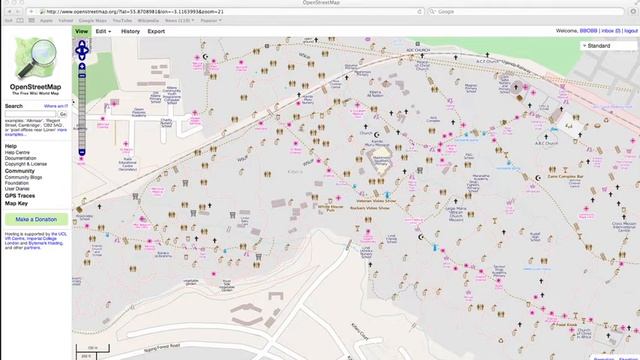Open the Help Centre link
Screen dimensions: 640x360
pyautogui.click(x=17, y=152)
